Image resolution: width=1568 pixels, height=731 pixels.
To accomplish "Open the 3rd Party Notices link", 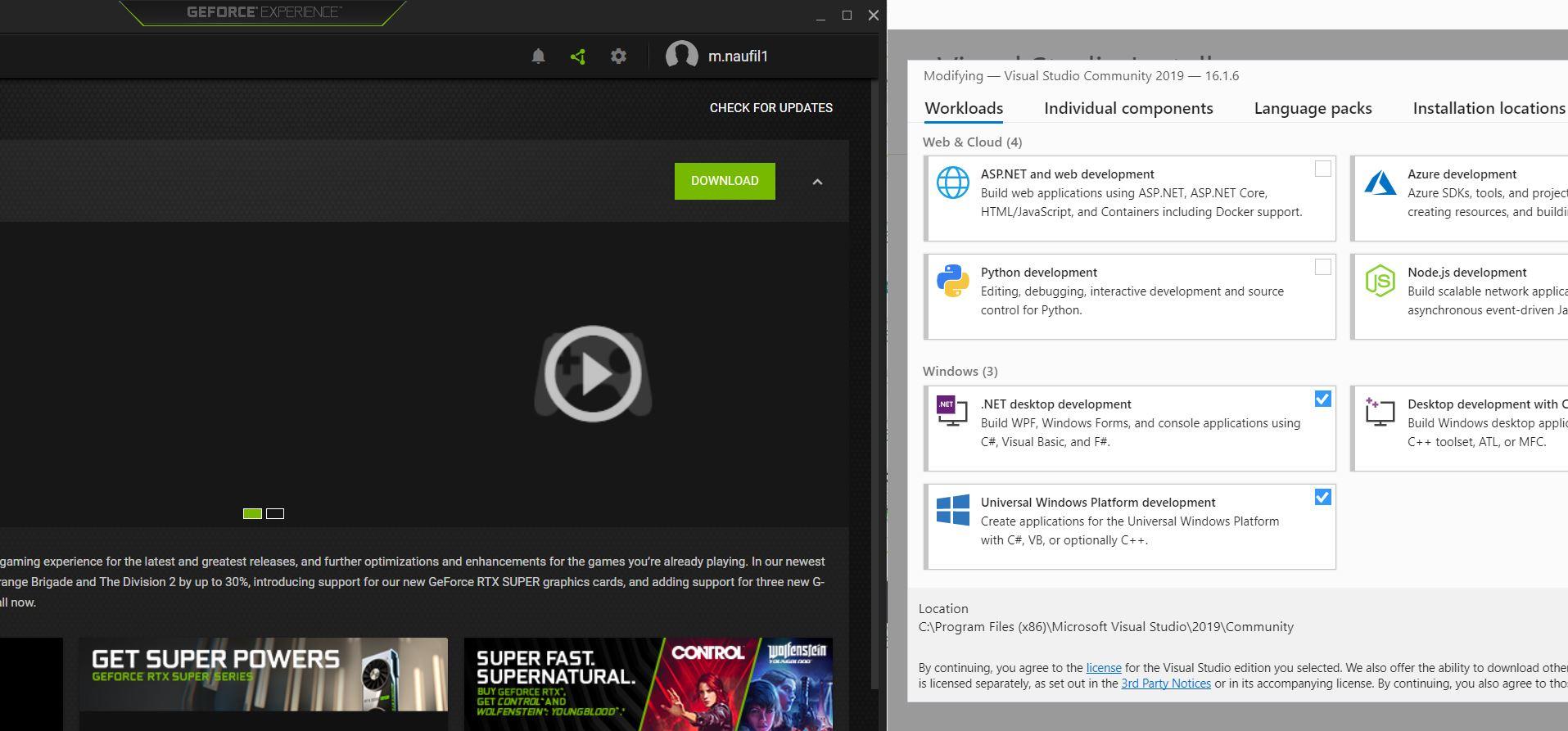I will click(1166, 684).
